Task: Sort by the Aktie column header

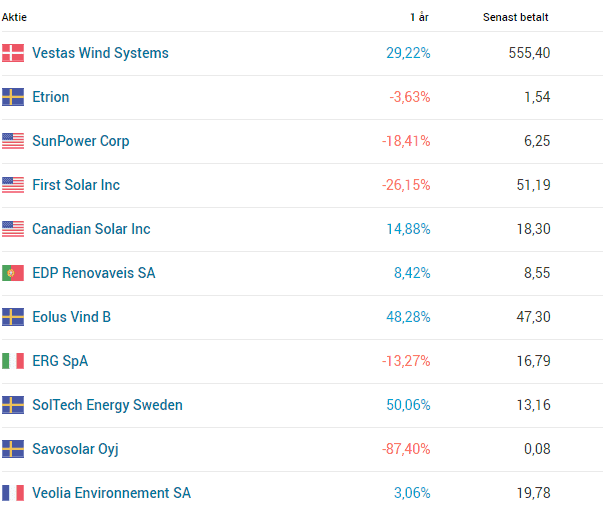Action: (14, 17)
